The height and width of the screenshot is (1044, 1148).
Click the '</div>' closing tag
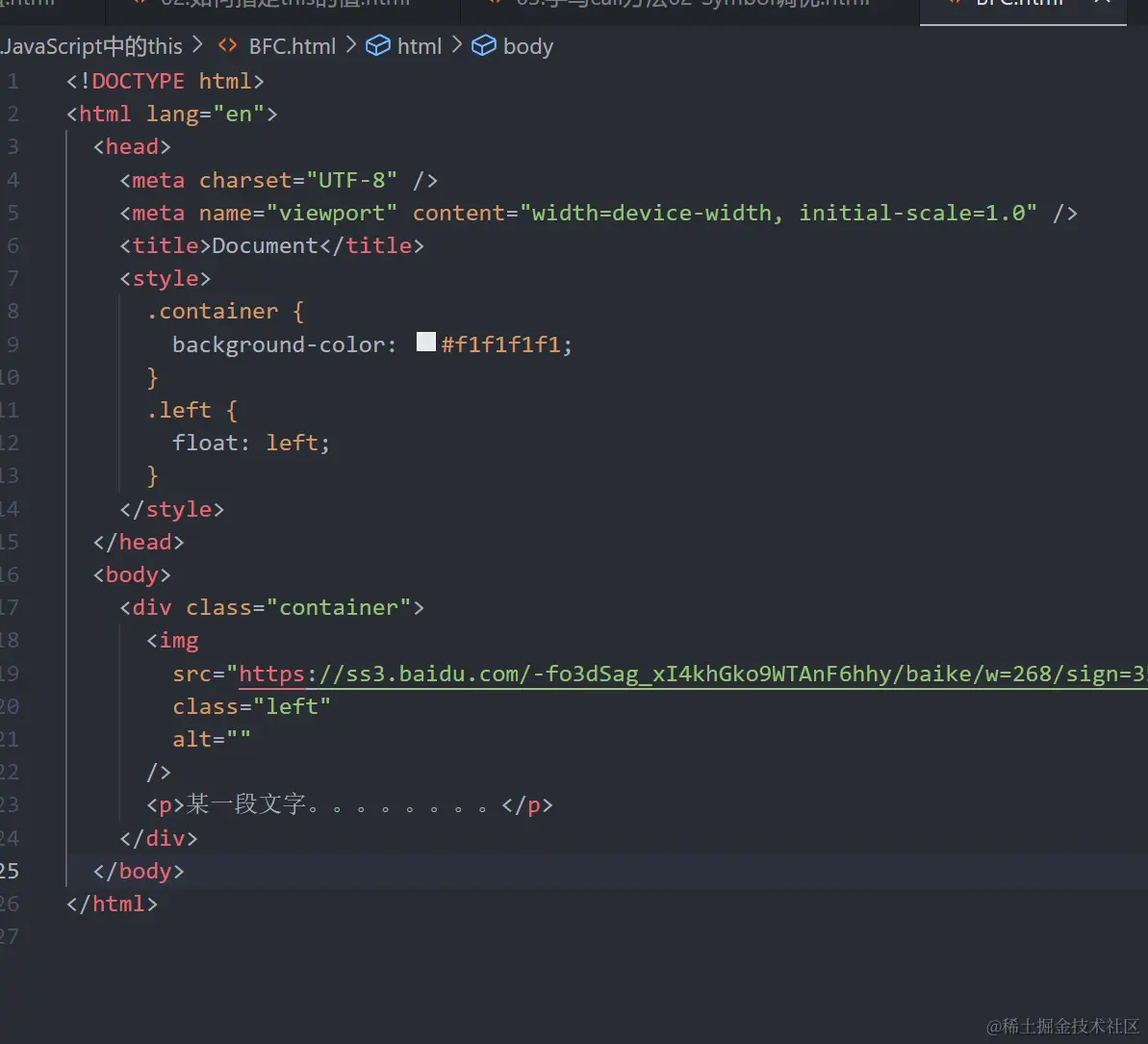pyautogui.click(x=159, y=837)
